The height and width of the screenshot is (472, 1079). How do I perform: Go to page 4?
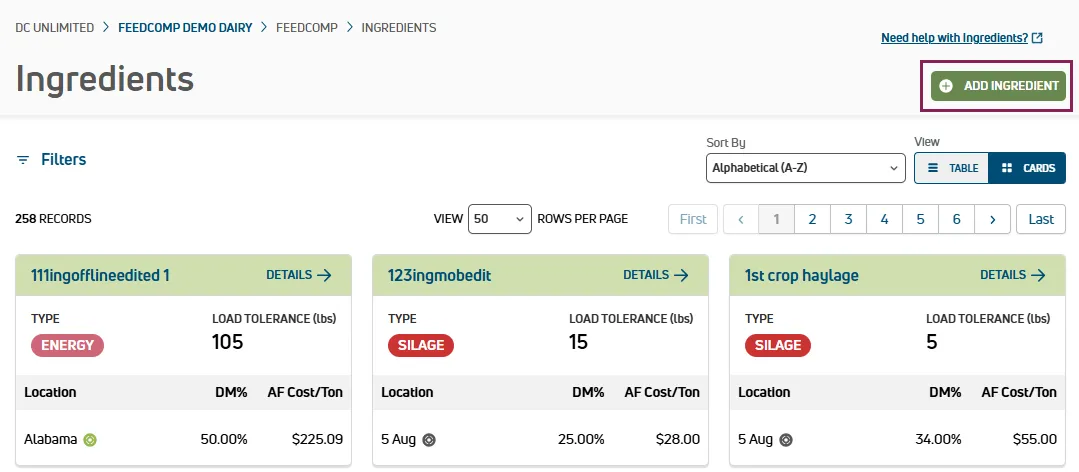click(884, 219)
